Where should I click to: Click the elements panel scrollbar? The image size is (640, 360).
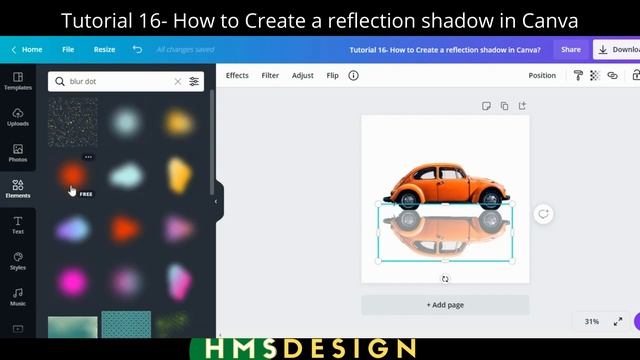click(211, 143)
